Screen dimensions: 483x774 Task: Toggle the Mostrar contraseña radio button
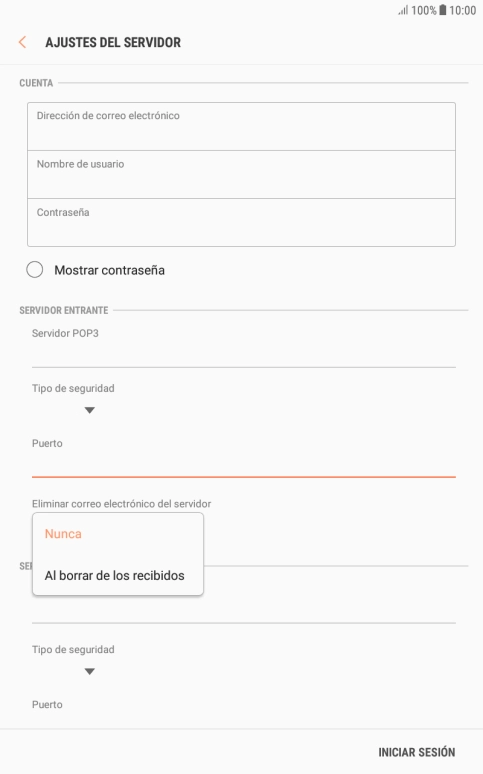click(x=35, y=270)
